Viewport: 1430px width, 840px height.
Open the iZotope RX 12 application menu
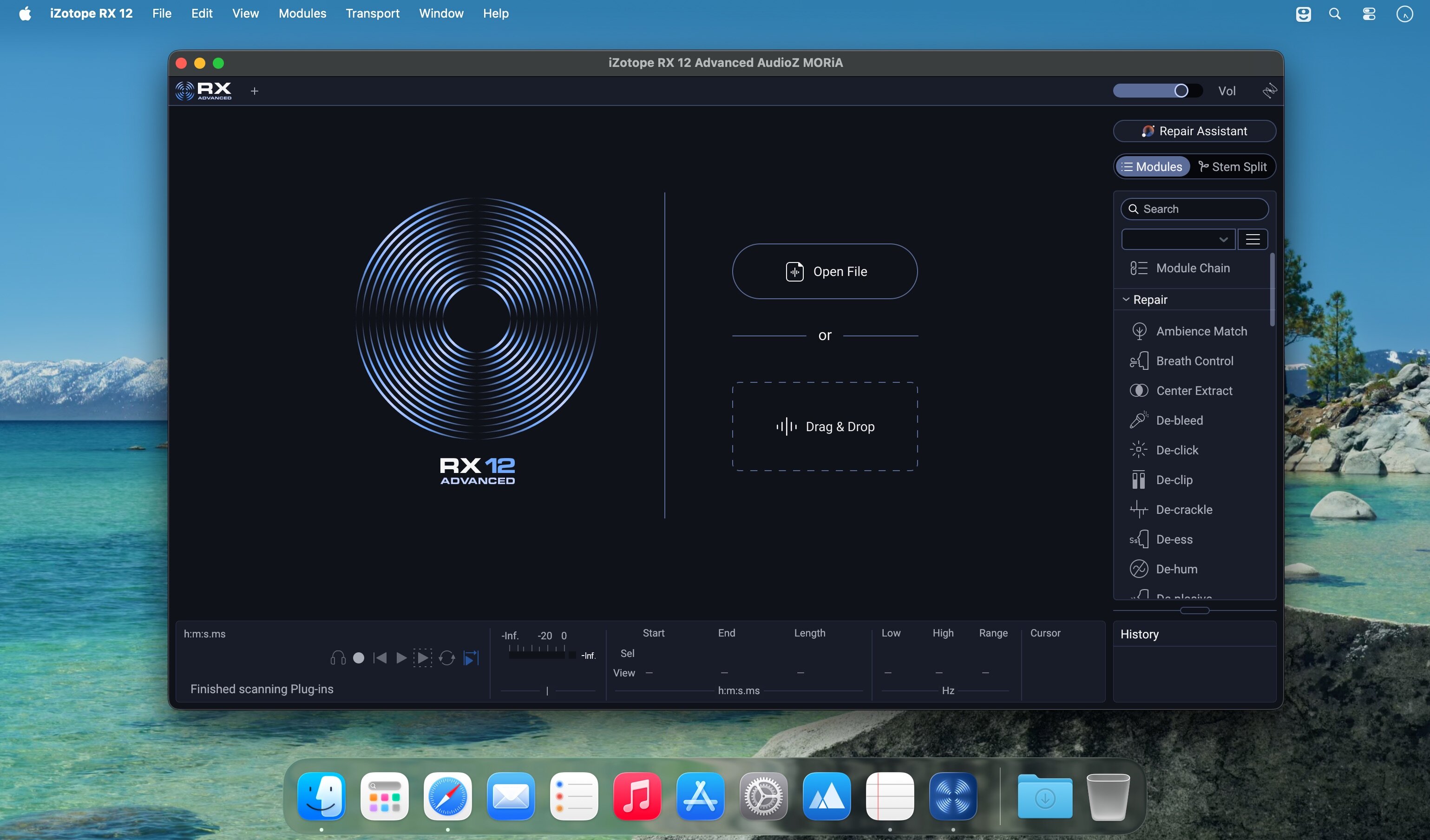point(92,13)
